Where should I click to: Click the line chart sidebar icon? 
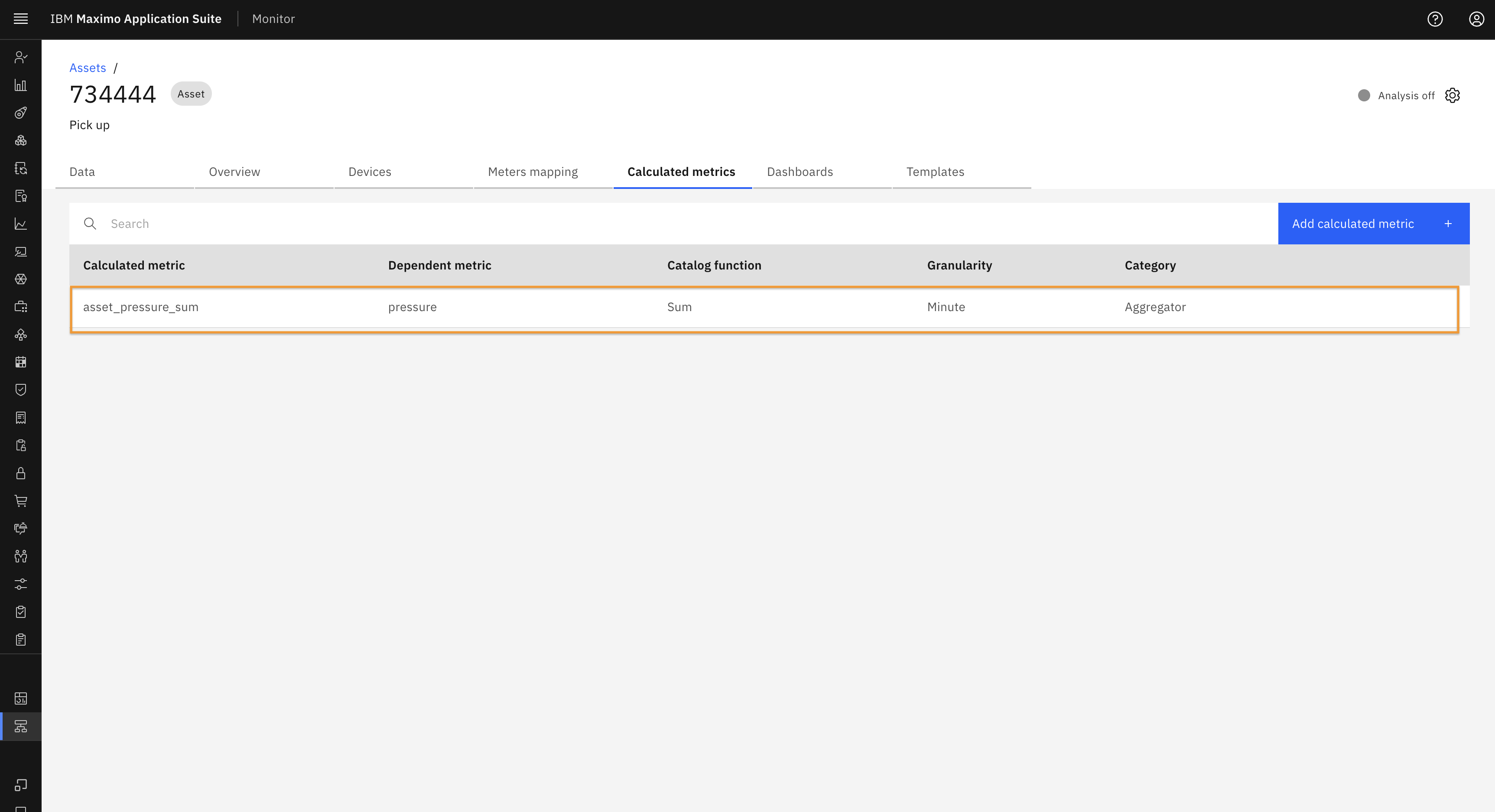tap(21, 224)
